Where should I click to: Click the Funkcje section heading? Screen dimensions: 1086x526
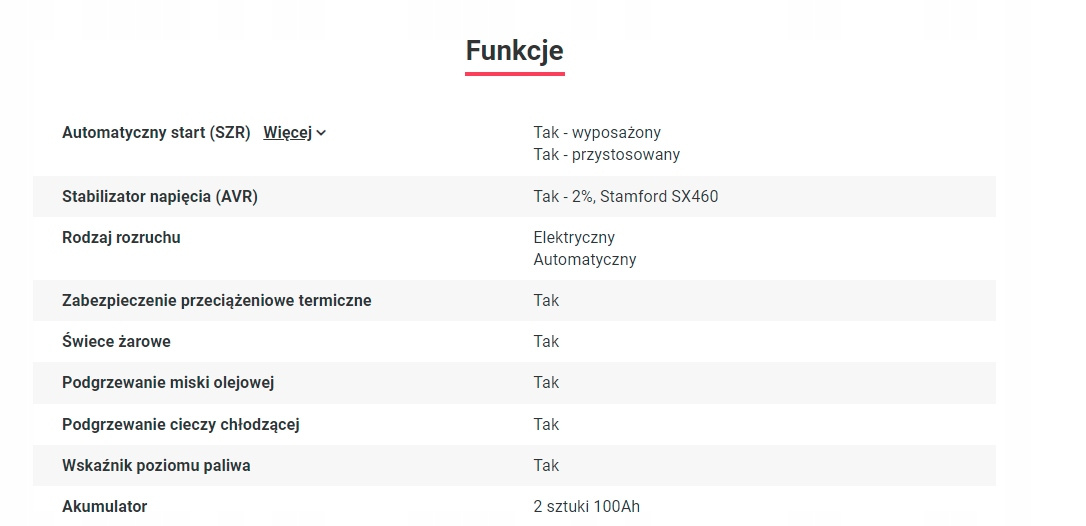(x=514, y=51)
